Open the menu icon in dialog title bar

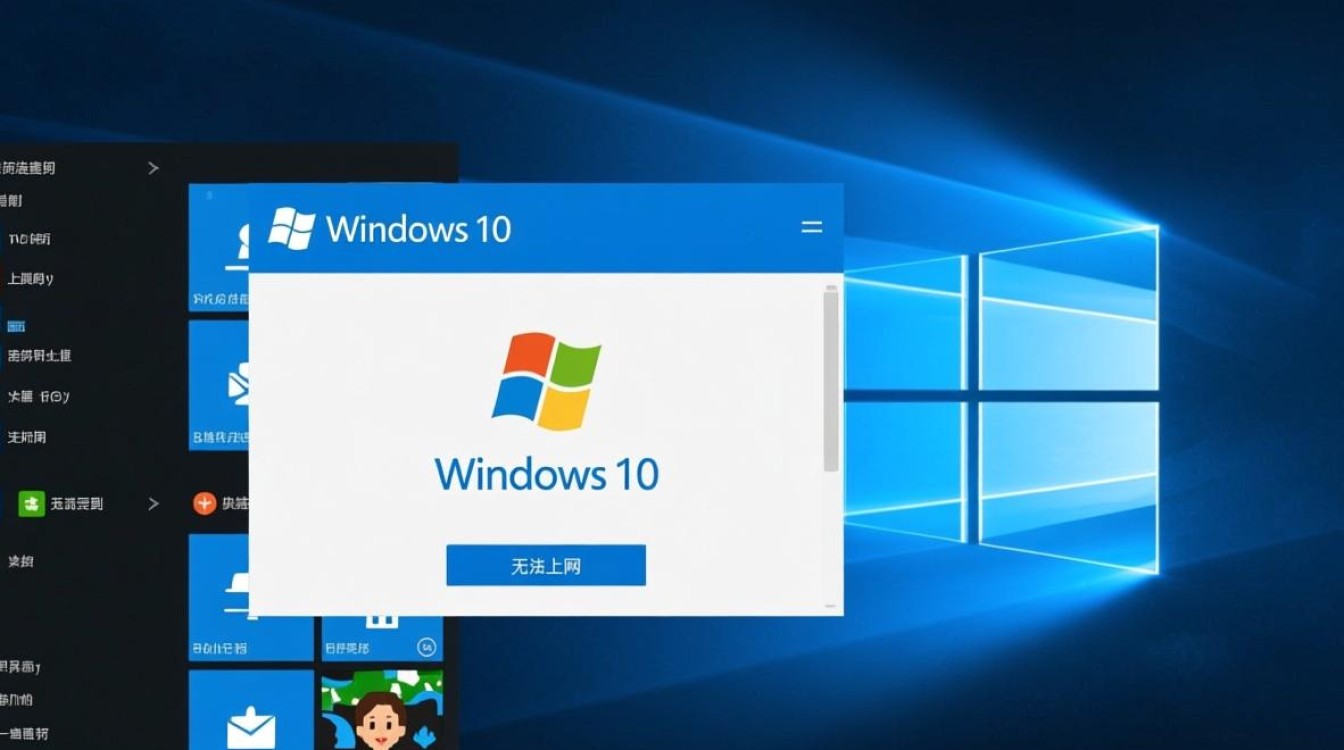click(811, 228)
